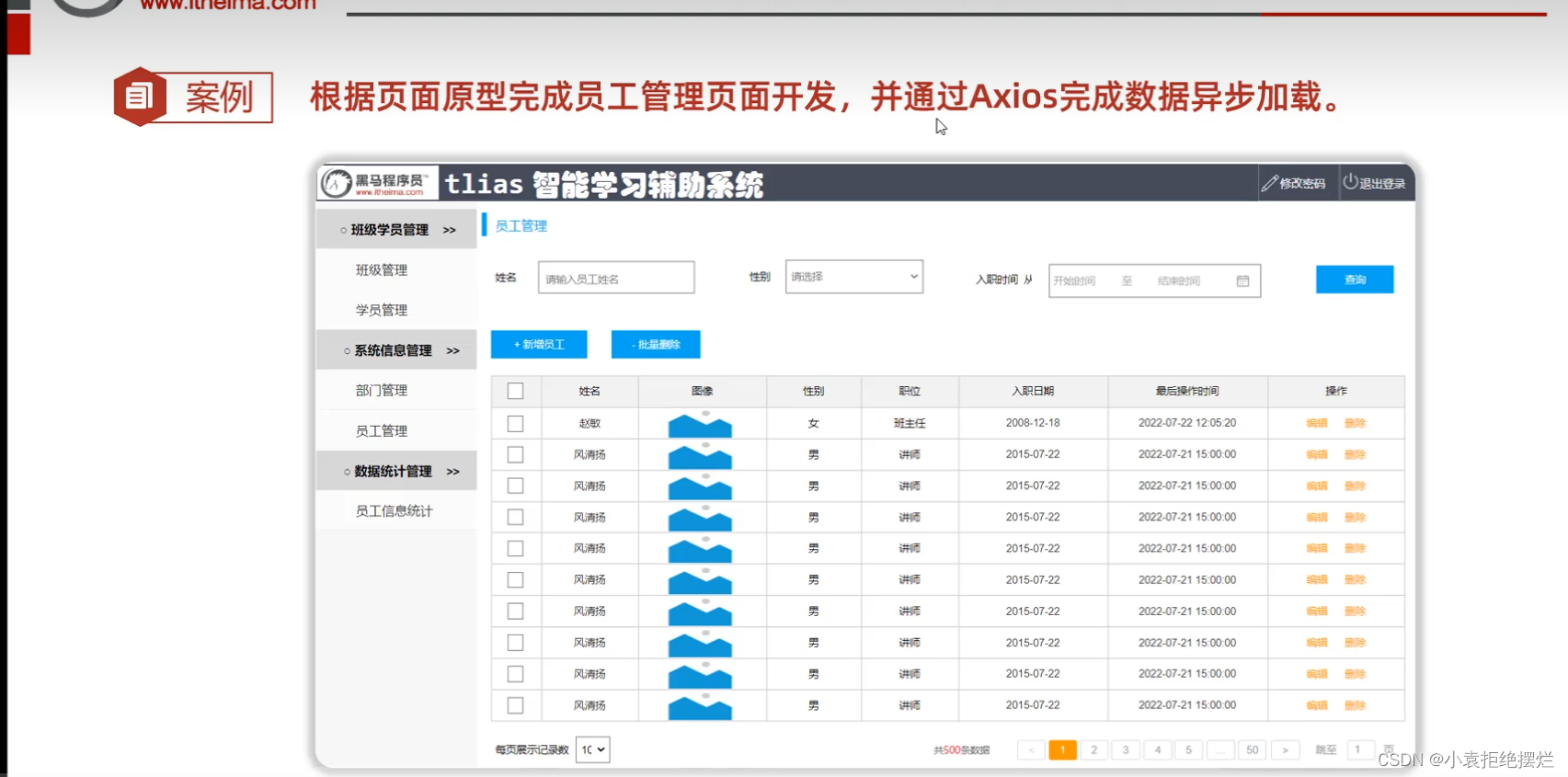Click the previous page arrow in pagination
The width and height of the screenshot is (1568, 777).
coord(1031,750)
